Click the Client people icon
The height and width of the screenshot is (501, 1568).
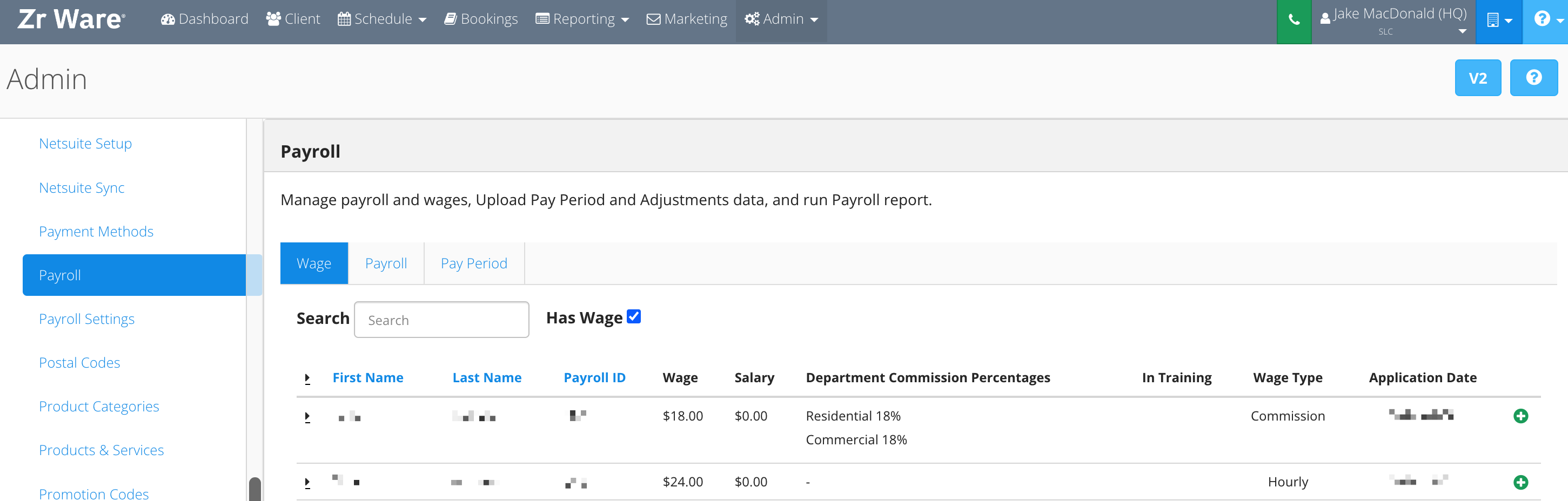[273, 19]
